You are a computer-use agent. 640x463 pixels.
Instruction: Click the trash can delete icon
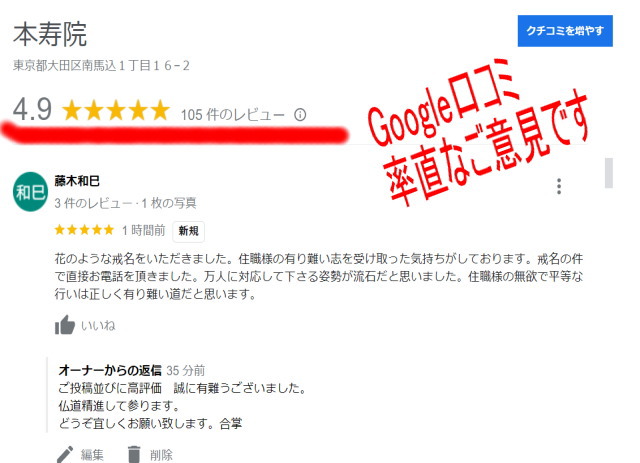133,454
